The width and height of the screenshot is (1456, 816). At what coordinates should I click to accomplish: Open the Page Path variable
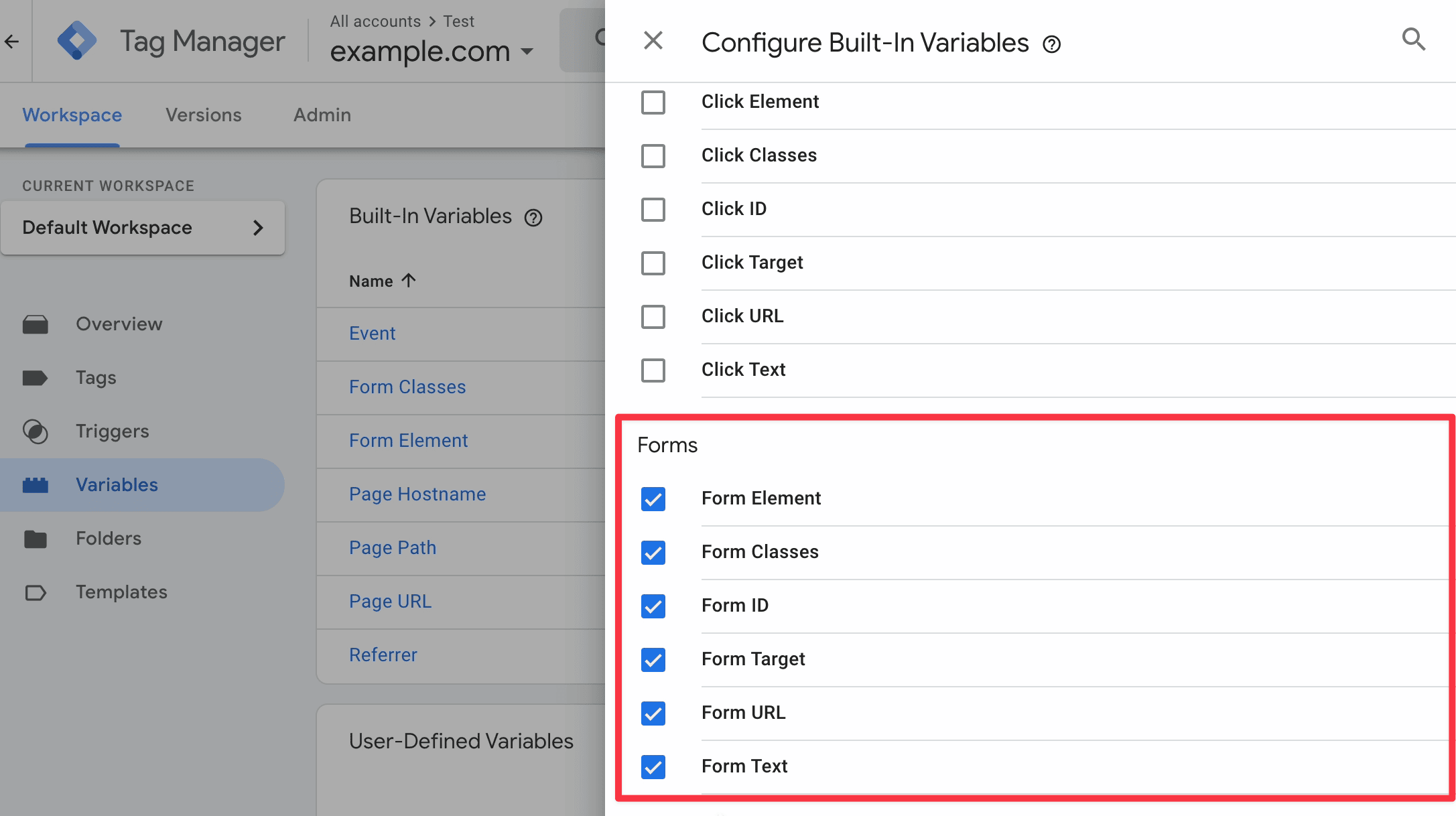tap(393, 548)
